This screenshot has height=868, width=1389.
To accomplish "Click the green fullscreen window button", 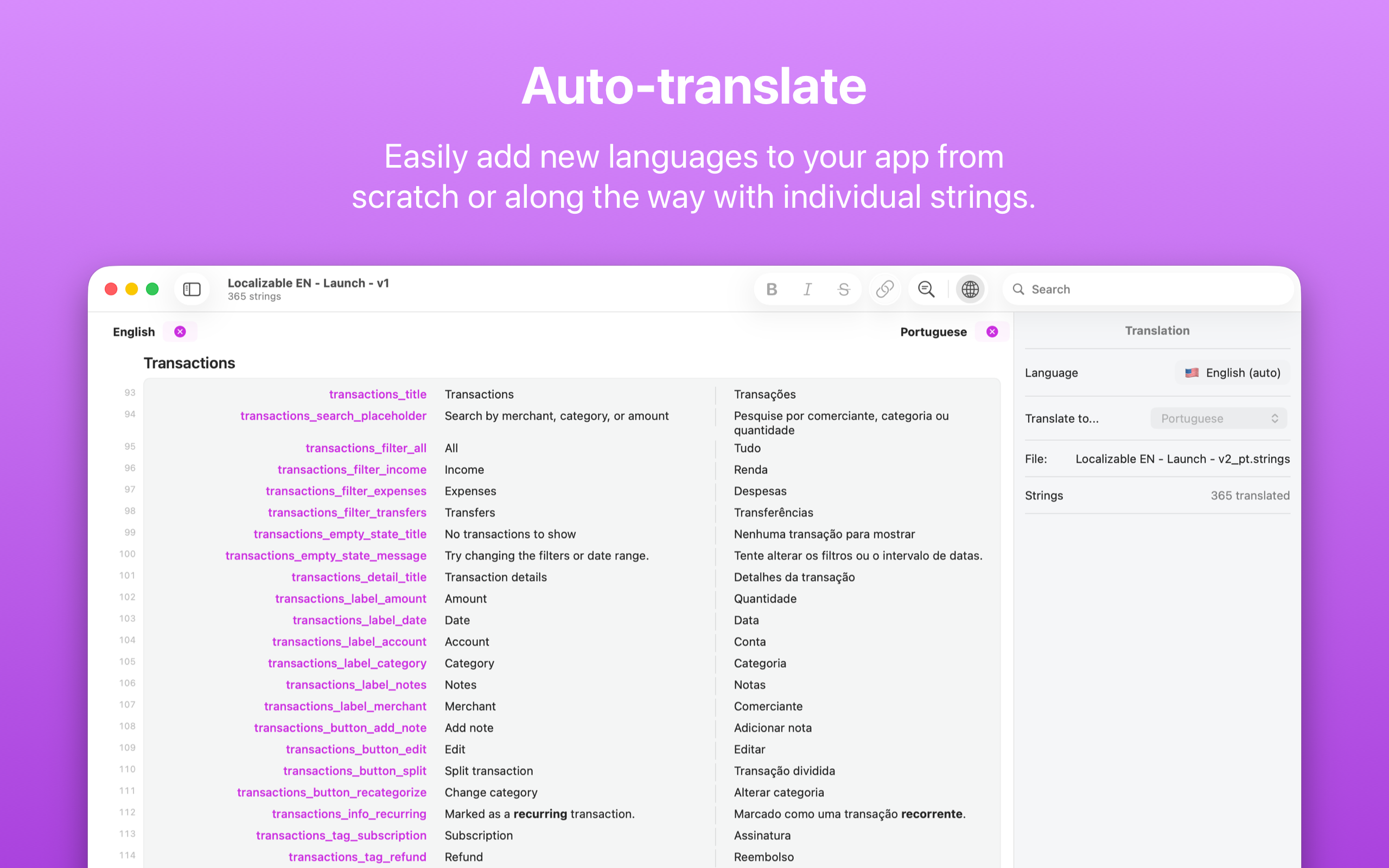I will click(x=152, y=289).
